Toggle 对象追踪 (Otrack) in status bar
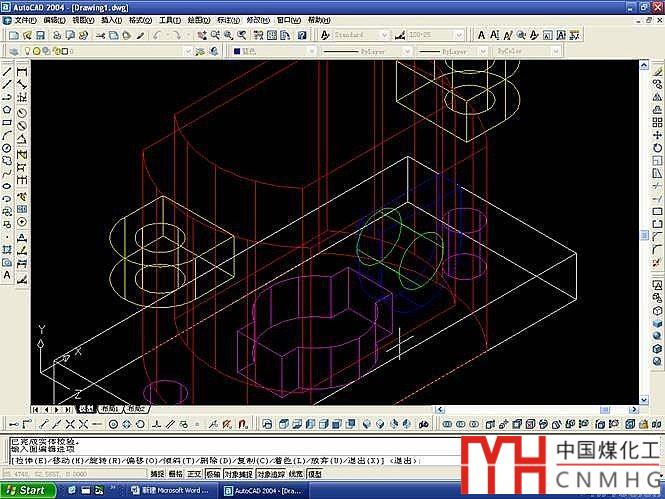 click(271, 474)
